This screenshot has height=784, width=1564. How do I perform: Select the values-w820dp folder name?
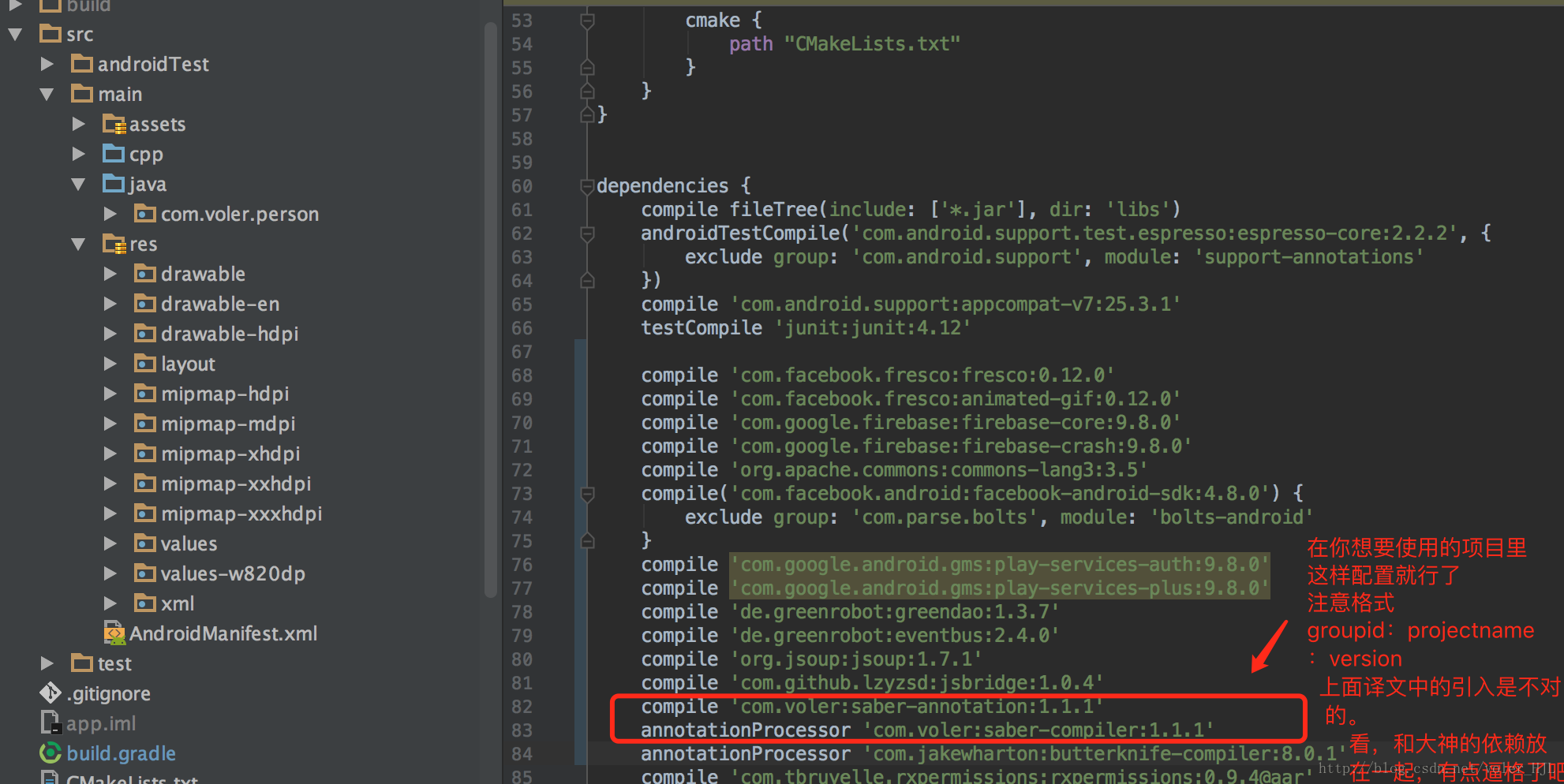(233, 573)
